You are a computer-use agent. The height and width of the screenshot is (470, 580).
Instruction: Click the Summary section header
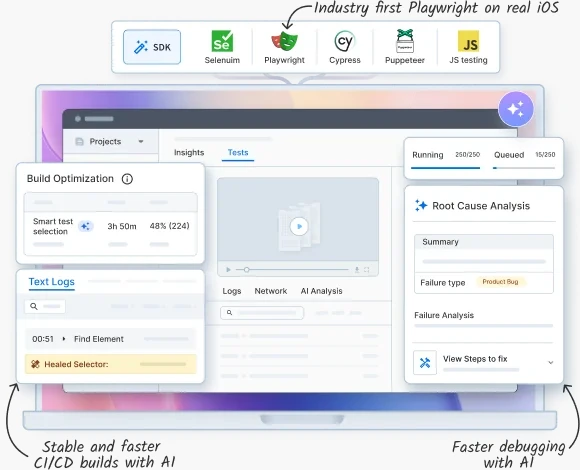484,242
